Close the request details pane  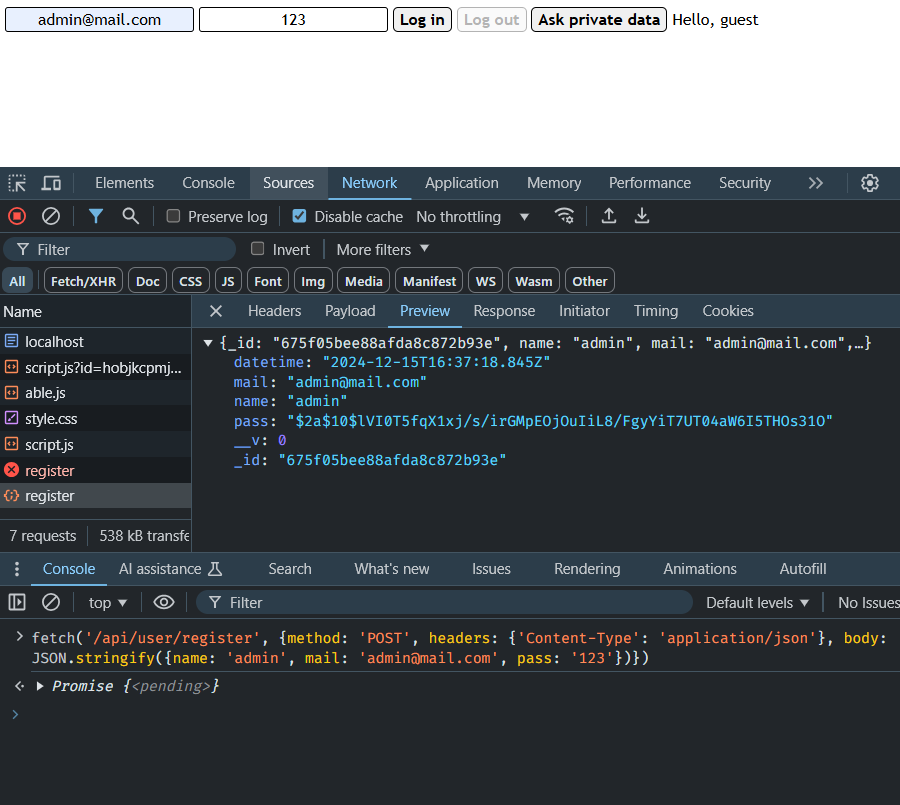(216, 311)
